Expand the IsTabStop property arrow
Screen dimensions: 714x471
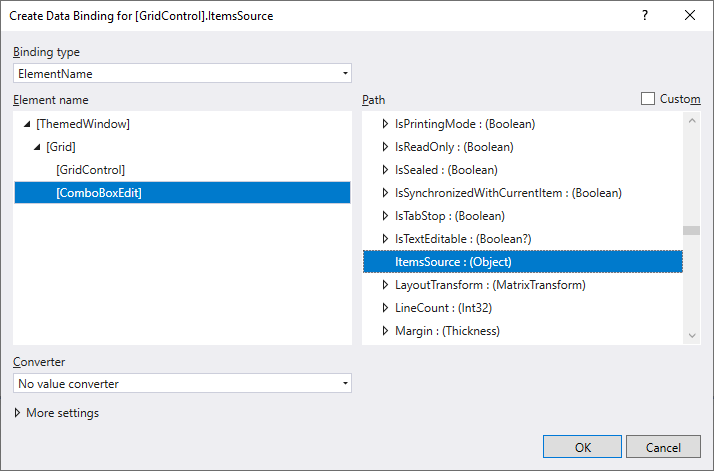coord(385,216)
